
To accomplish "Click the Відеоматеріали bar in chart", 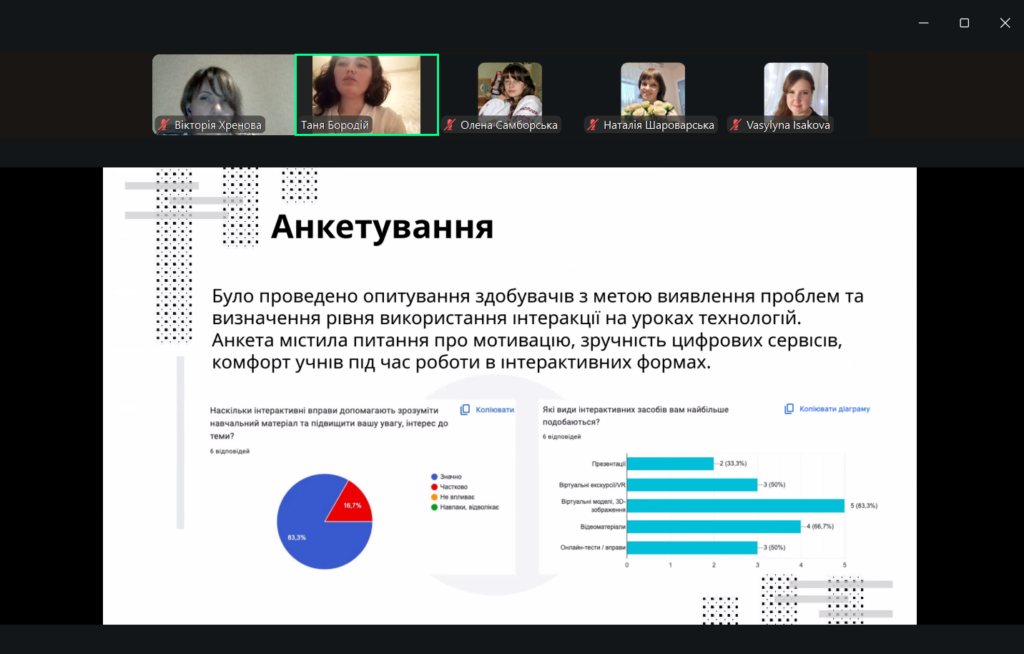I will coord(713,526).
